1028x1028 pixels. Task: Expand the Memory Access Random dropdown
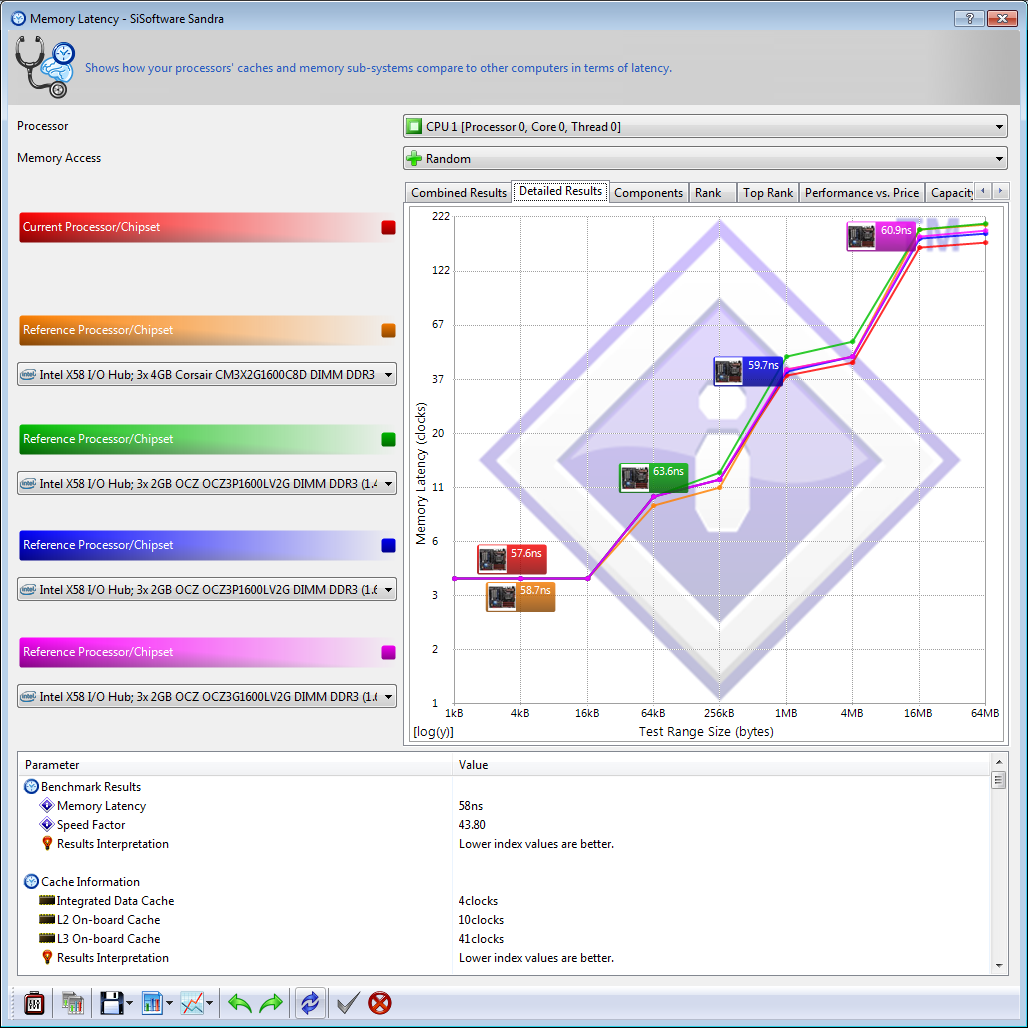click(705, 159)
